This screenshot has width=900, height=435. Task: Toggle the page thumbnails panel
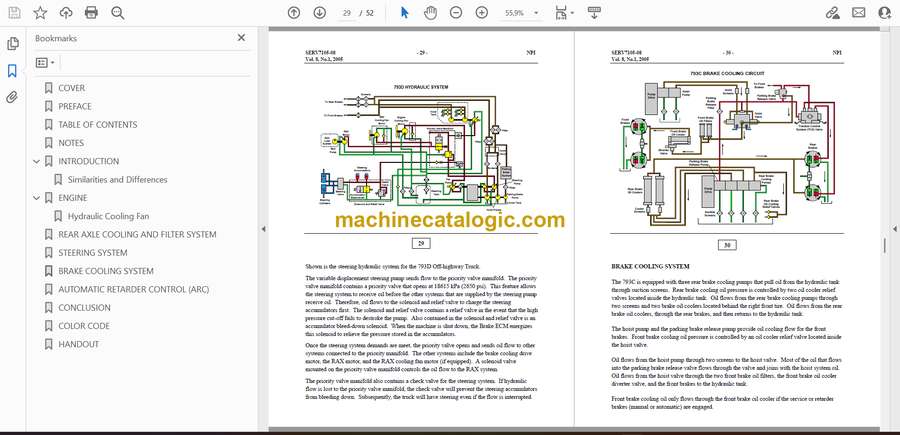click(12, 44)
